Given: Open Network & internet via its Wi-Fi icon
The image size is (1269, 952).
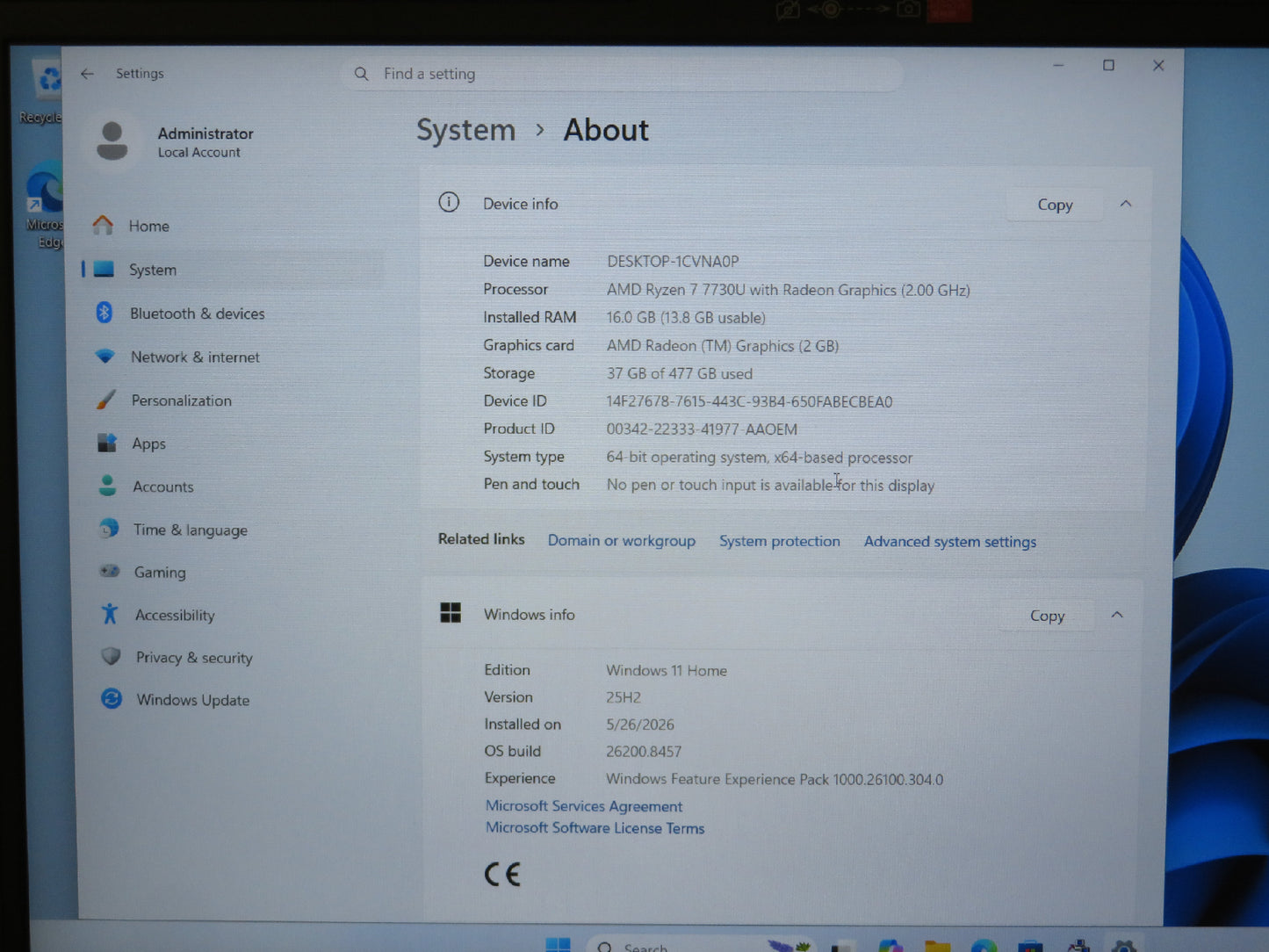Looking at the screenshot, I should [x=105, y=357].
